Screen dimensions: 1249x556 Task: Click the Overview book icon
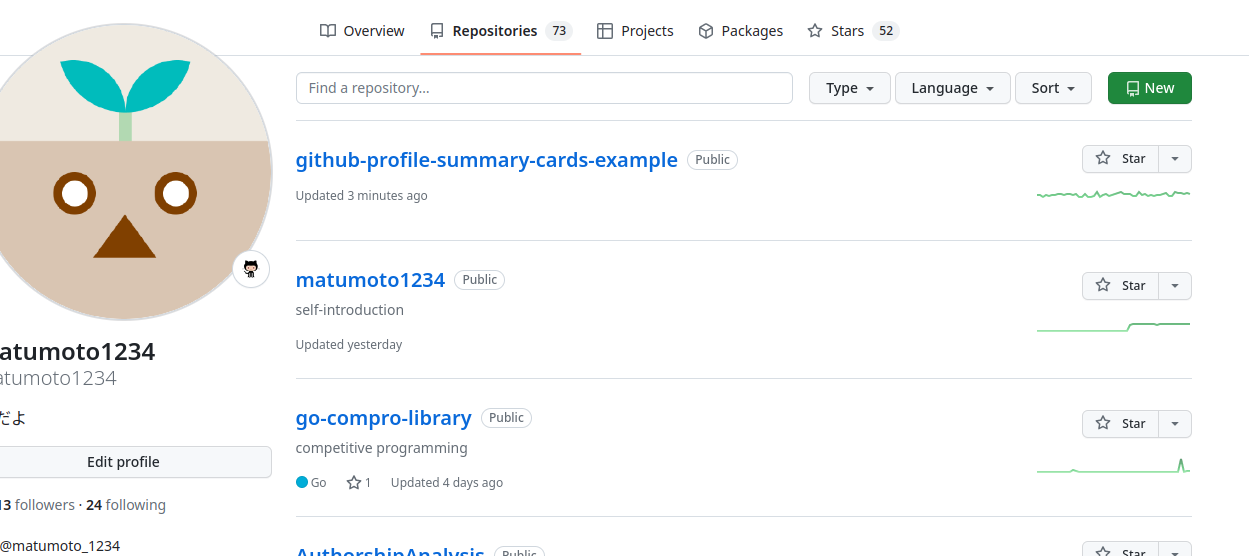tap(328, 31)
